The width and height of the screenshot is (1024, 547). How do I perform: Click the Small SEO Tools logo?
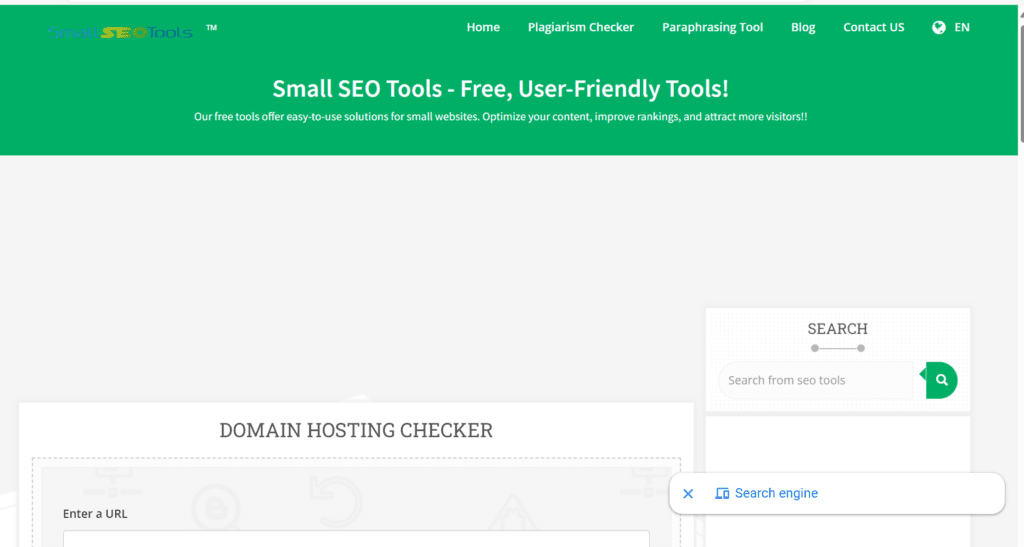click(x=121, y=32)
